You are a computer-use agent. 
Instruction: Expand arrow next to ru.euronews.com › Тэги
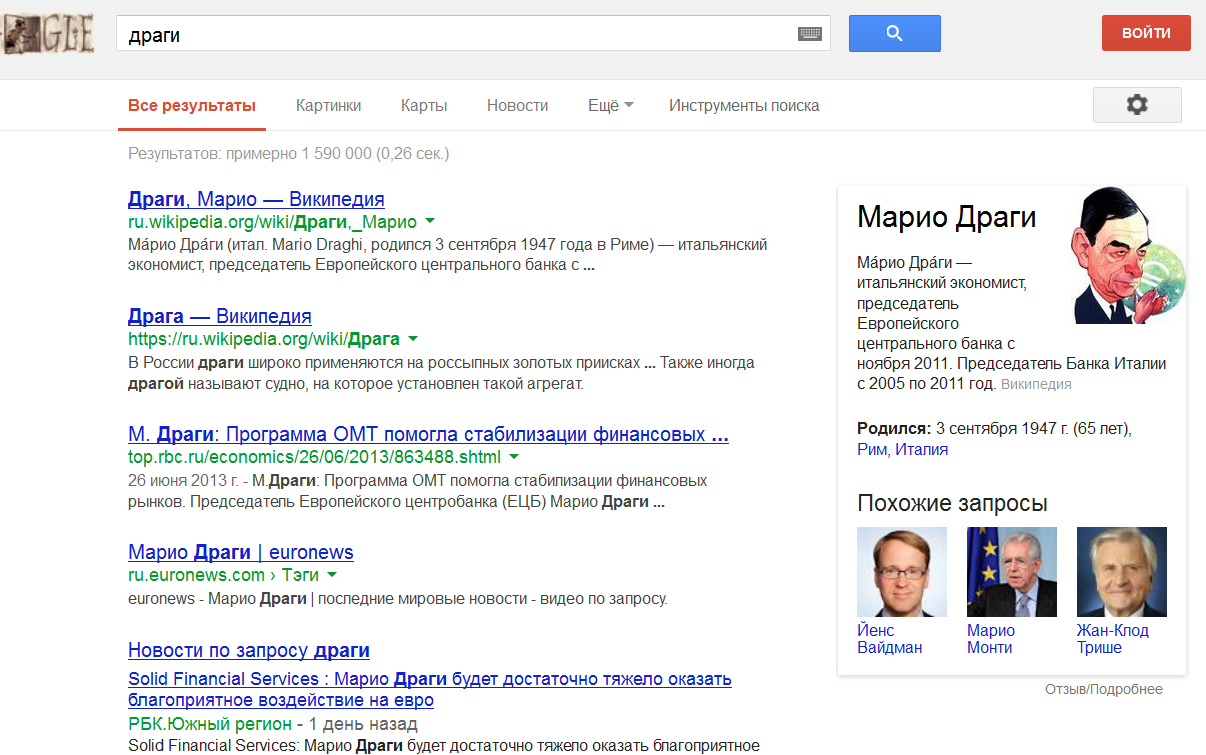332,575
